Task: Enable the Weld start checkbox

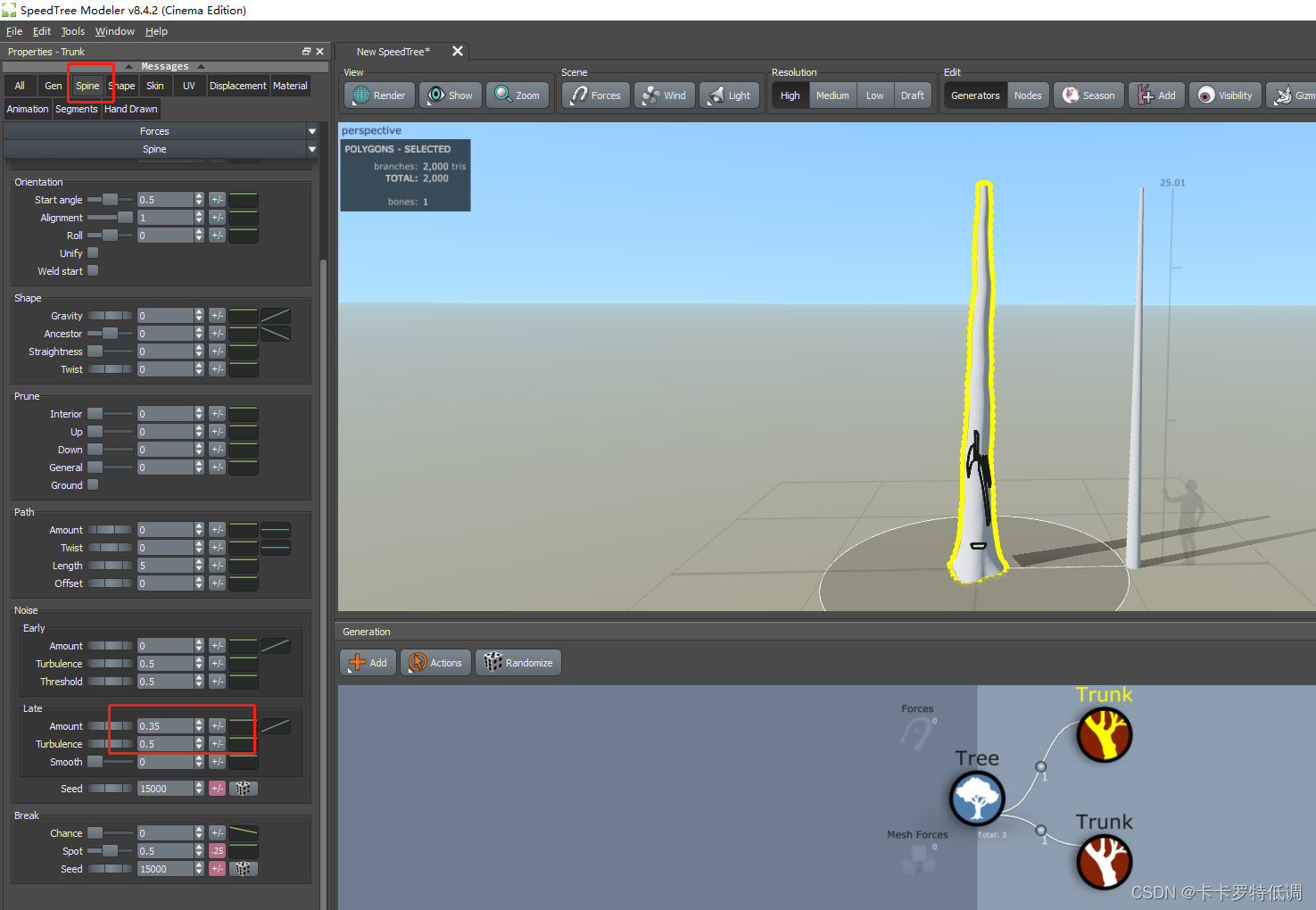Action: [x=93, y=271]
